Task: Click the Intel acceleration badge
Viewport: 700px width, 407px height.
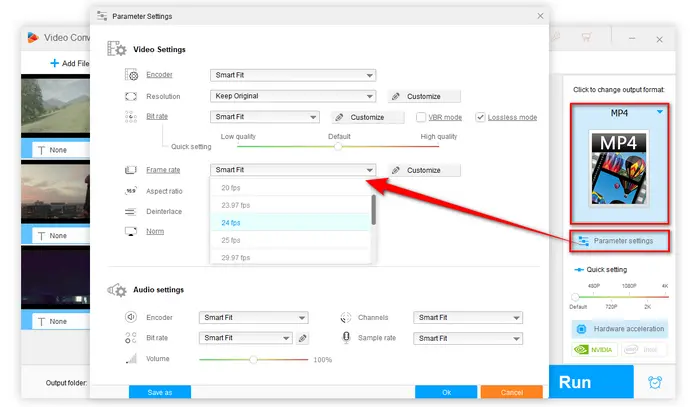Action: (x=642, y=349)
